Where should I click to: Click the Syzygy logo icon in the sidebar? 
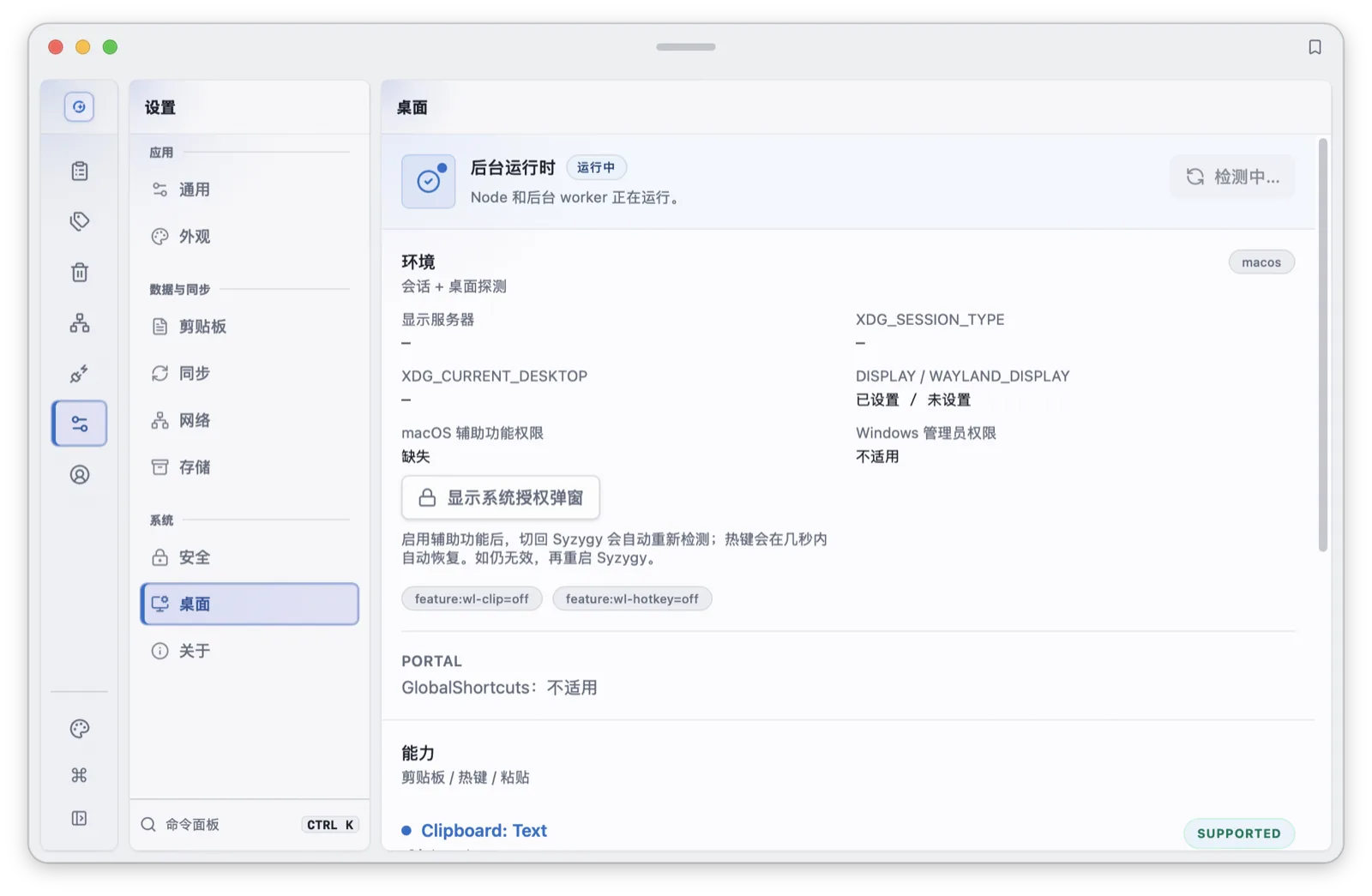[x=79, y=107]
